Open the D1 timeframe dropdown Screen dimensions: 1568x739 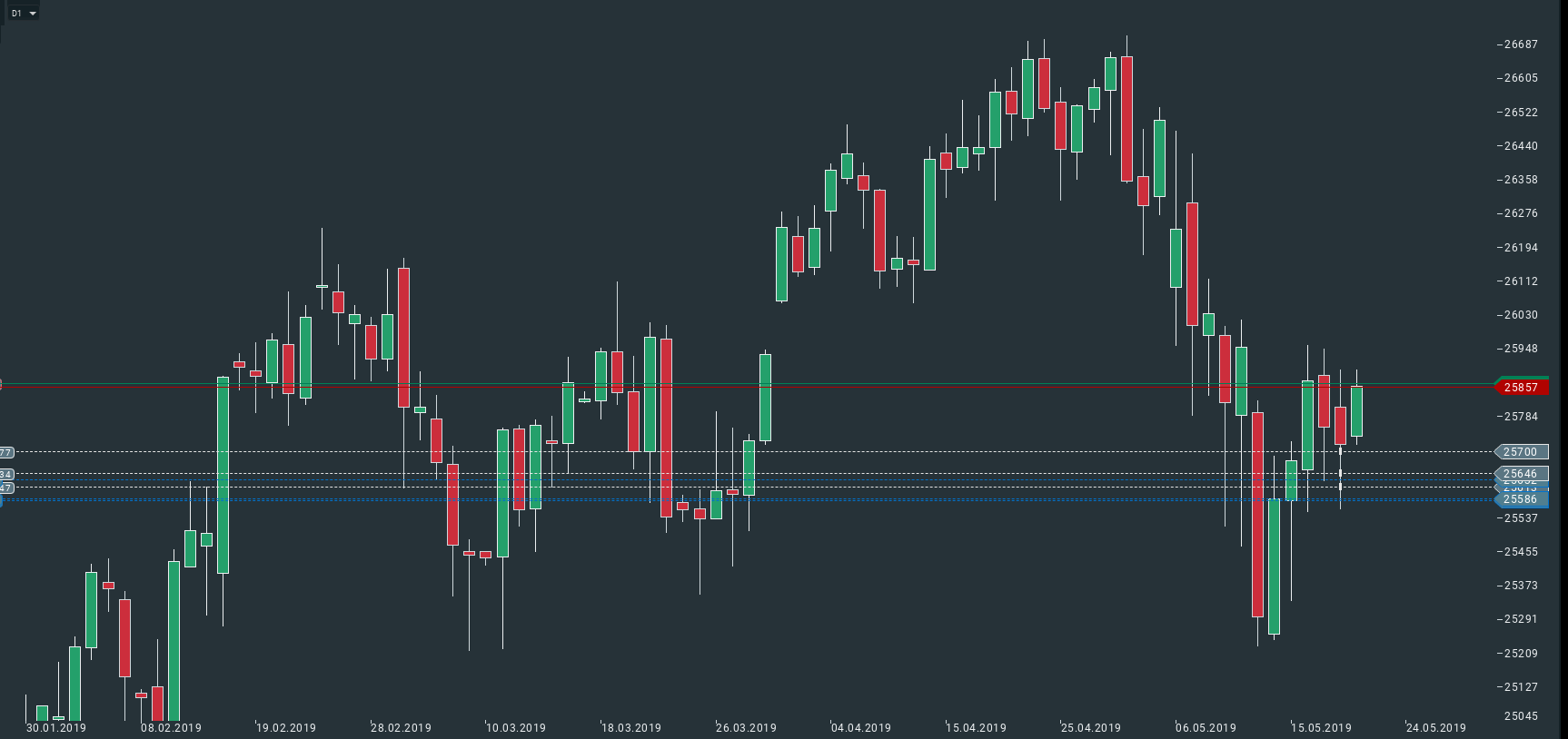click(24, 14)
